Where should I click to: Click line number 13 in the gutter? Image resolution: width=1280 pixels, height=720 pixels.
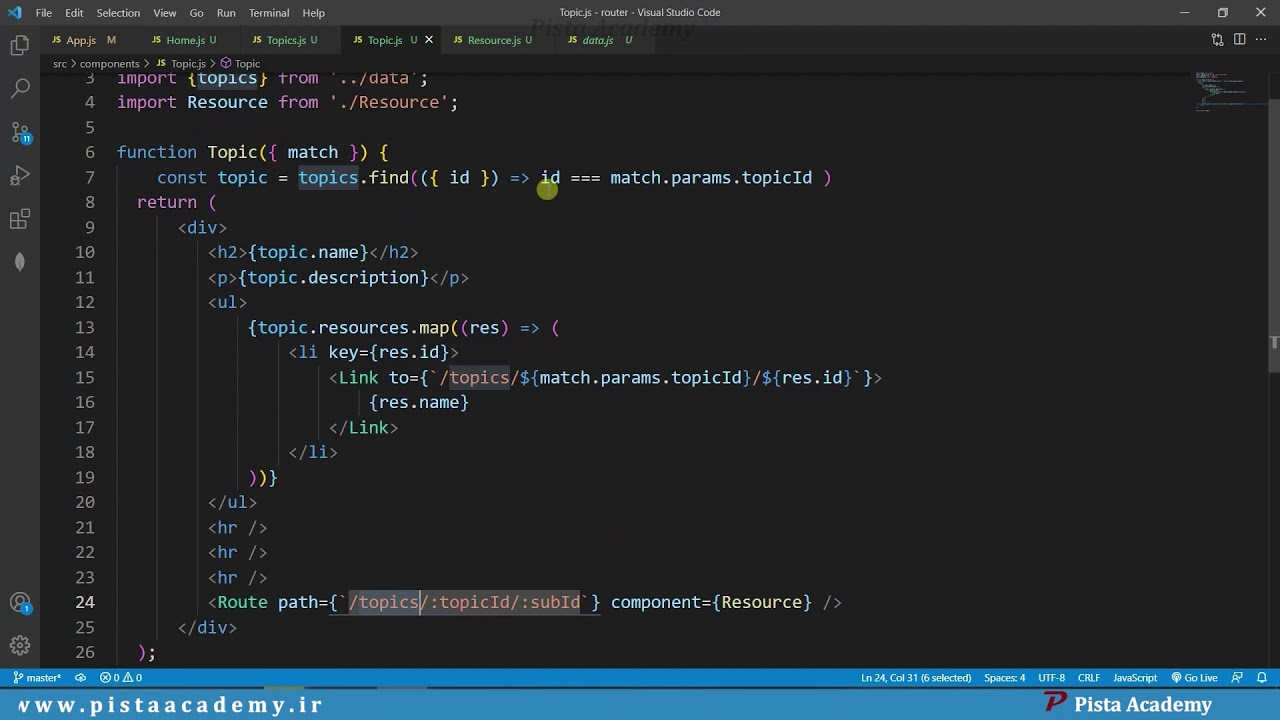click(x=85, y=327)
